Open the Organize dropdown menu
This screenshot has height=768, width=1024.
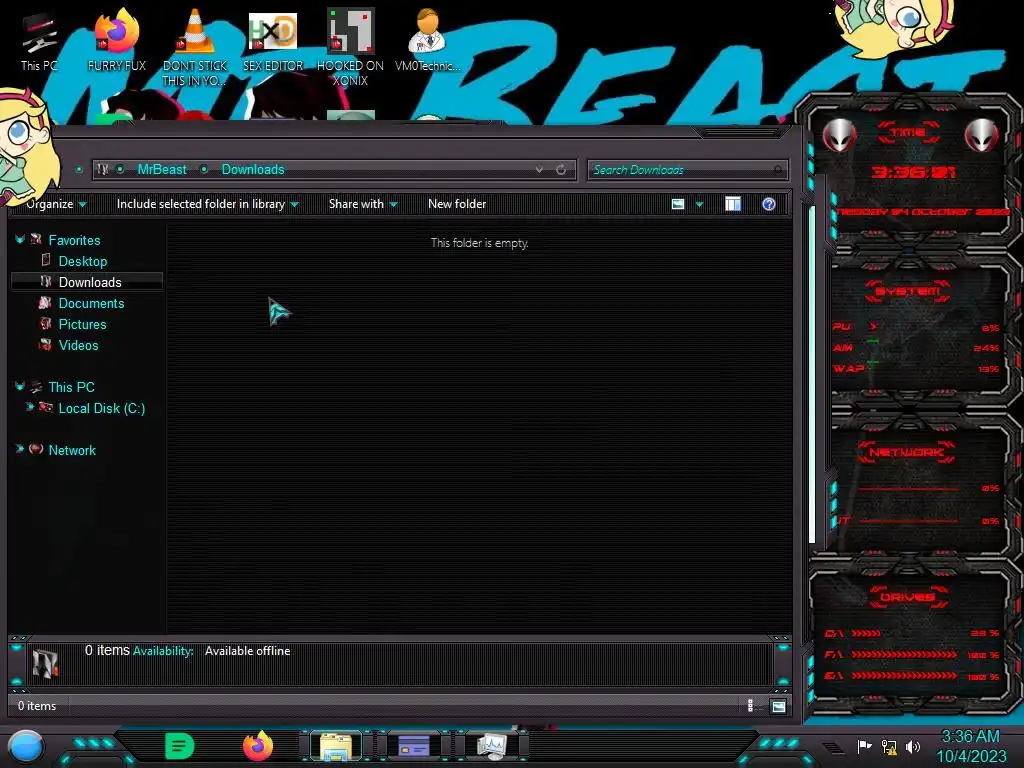click(56, 204)
